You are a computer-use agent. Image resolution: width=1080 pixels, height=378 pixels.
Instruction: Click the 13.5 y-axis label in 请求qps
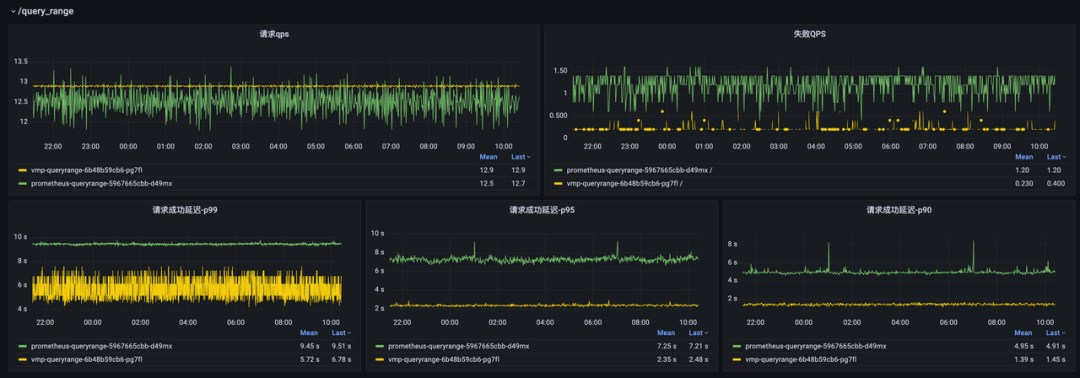coord(21,61)
